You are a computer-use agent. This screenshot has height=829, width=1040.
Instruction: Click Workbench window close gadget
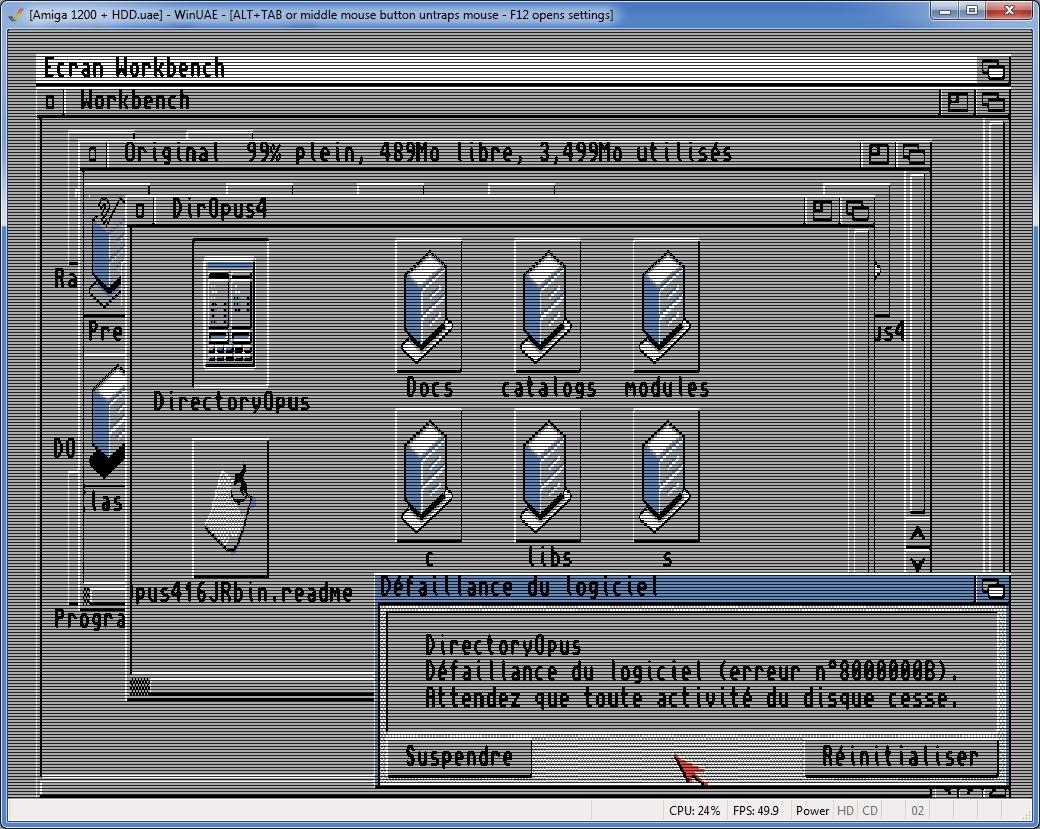(x=50, y=102)
